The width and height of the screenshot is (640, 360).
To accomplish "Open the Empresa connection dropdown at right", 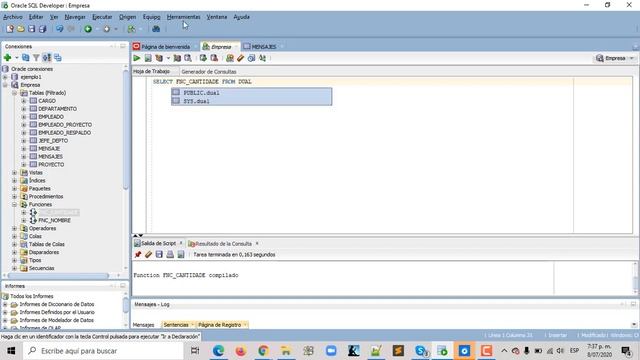I will pyautogui.click(x=632, y=58).
